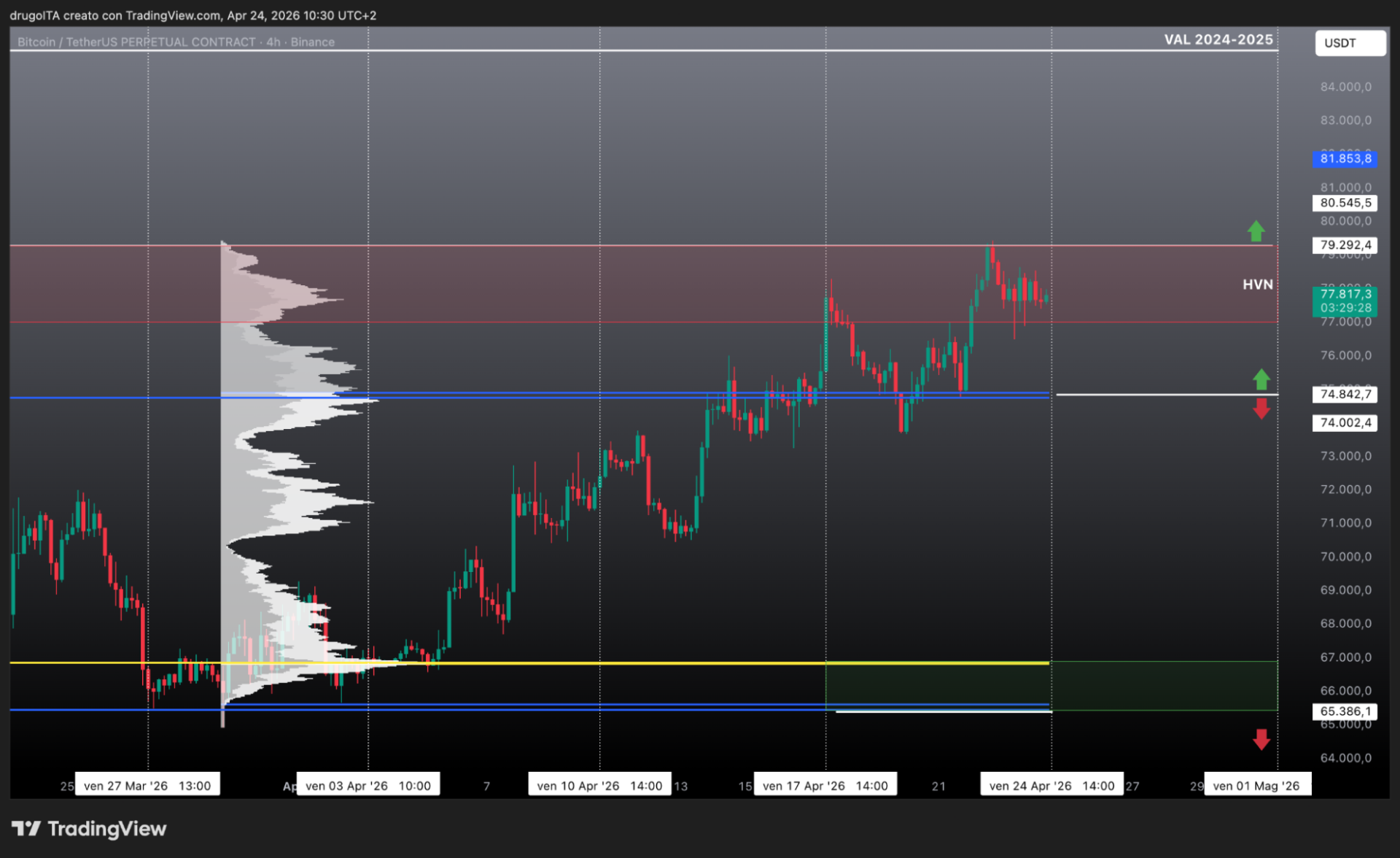
Task: Click the ven 03 Apr '26 10:00 date label
Action: pyautogui.click(x=368, y=786)
